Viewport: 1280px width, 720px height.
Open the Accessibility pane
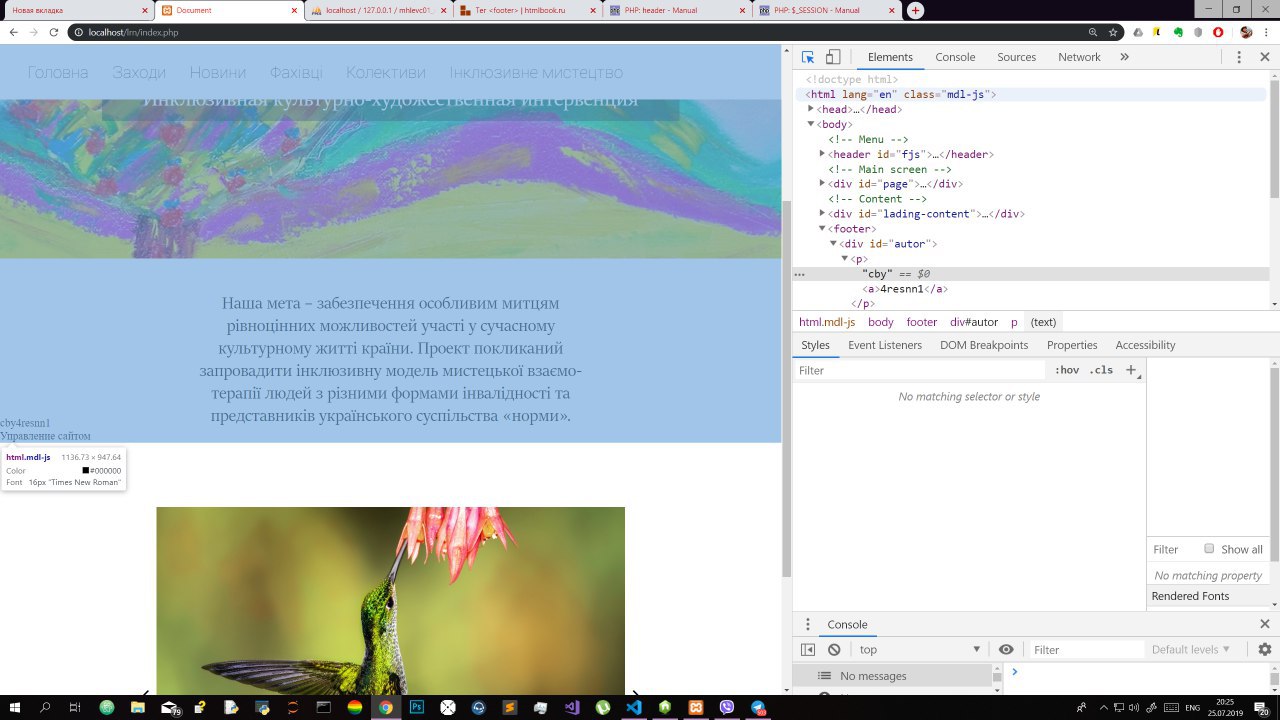1145,345
